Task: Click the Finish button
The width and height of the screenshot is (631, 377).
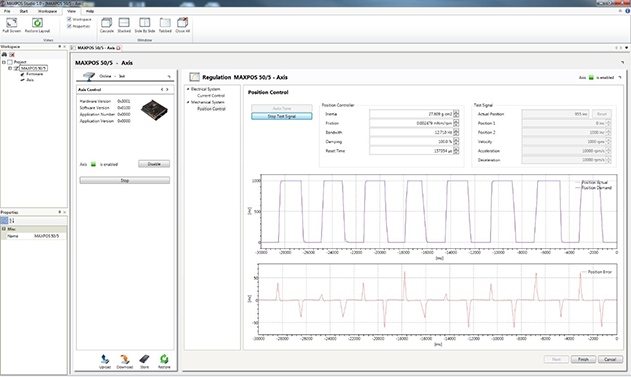Action: (x=583, y=359)
